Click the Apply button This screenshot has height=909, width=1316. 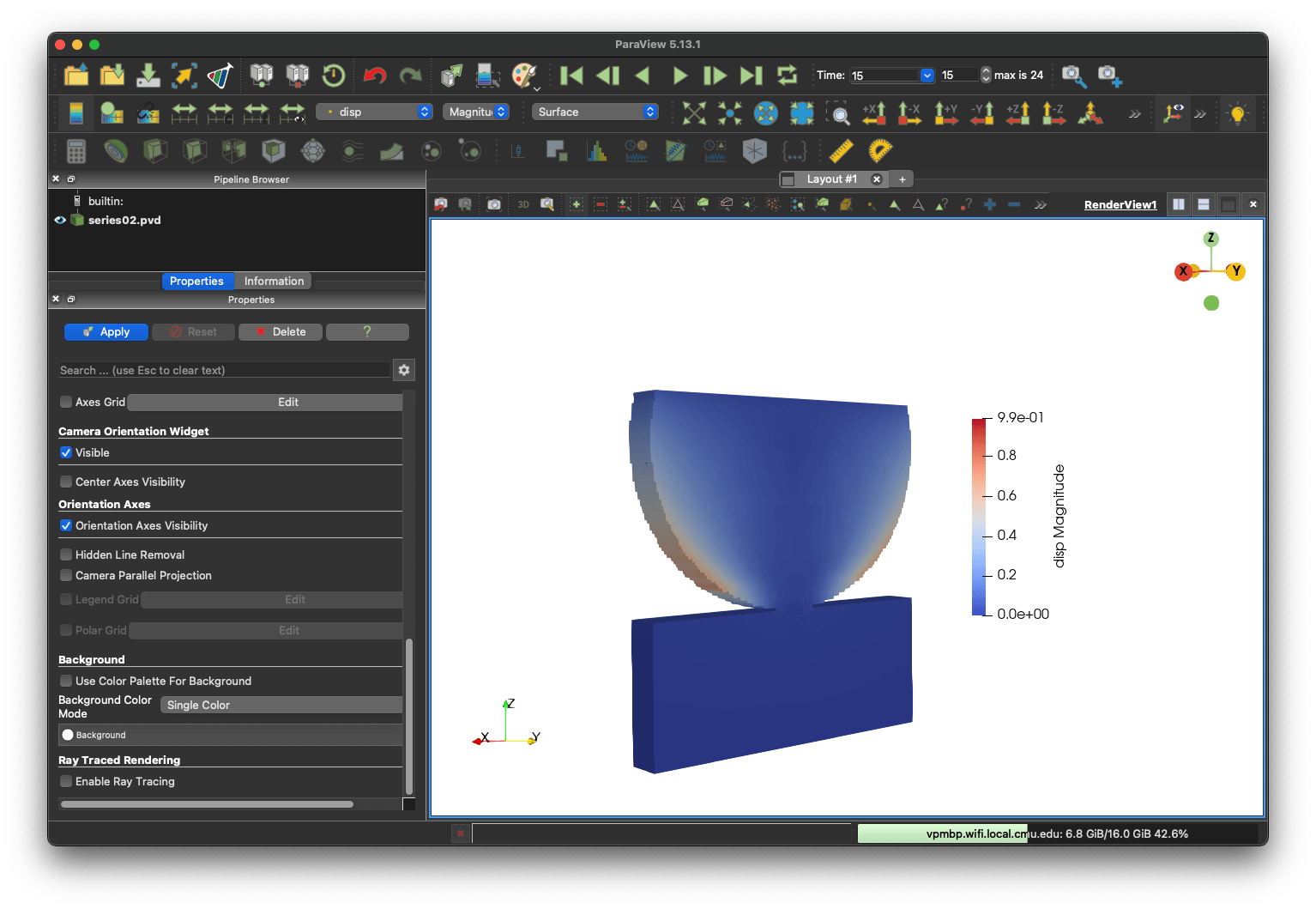[x=106, y=332]
